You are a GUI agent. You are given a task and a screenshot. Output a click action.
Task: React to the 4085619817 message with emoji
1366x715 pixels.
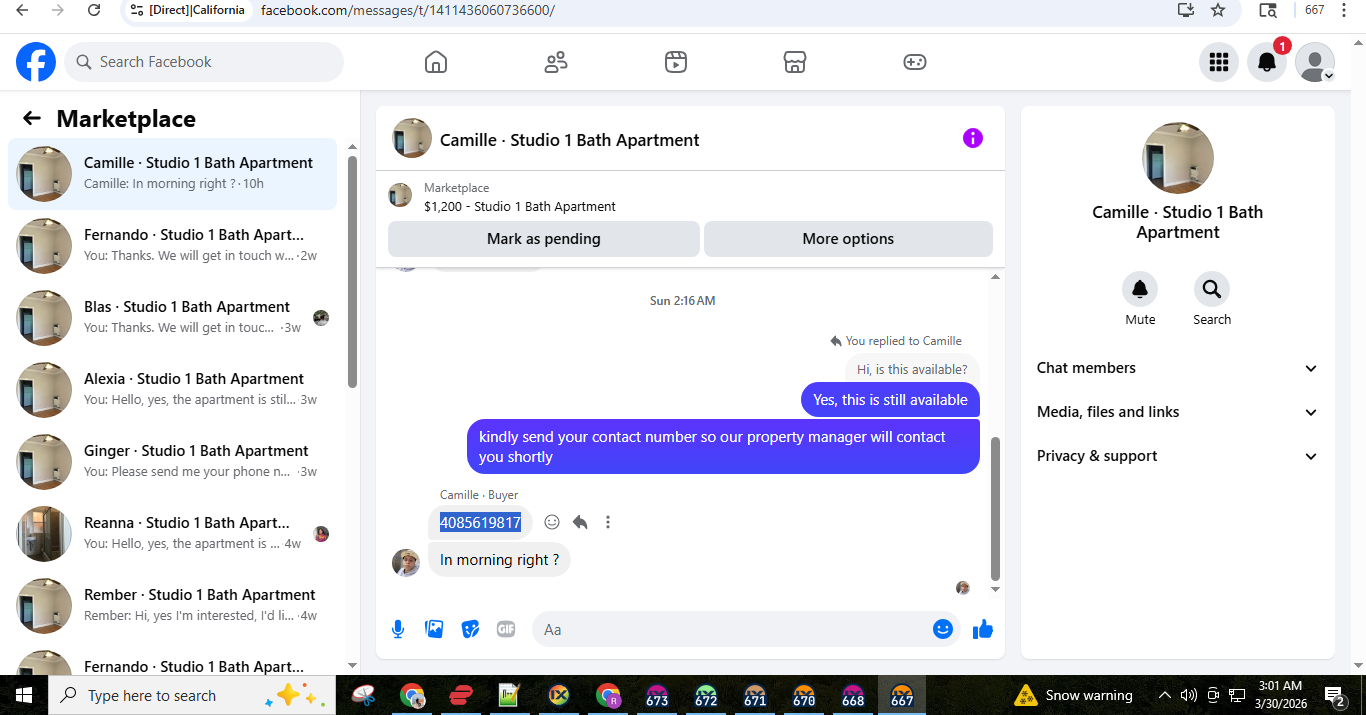click(x=552, y=522)
